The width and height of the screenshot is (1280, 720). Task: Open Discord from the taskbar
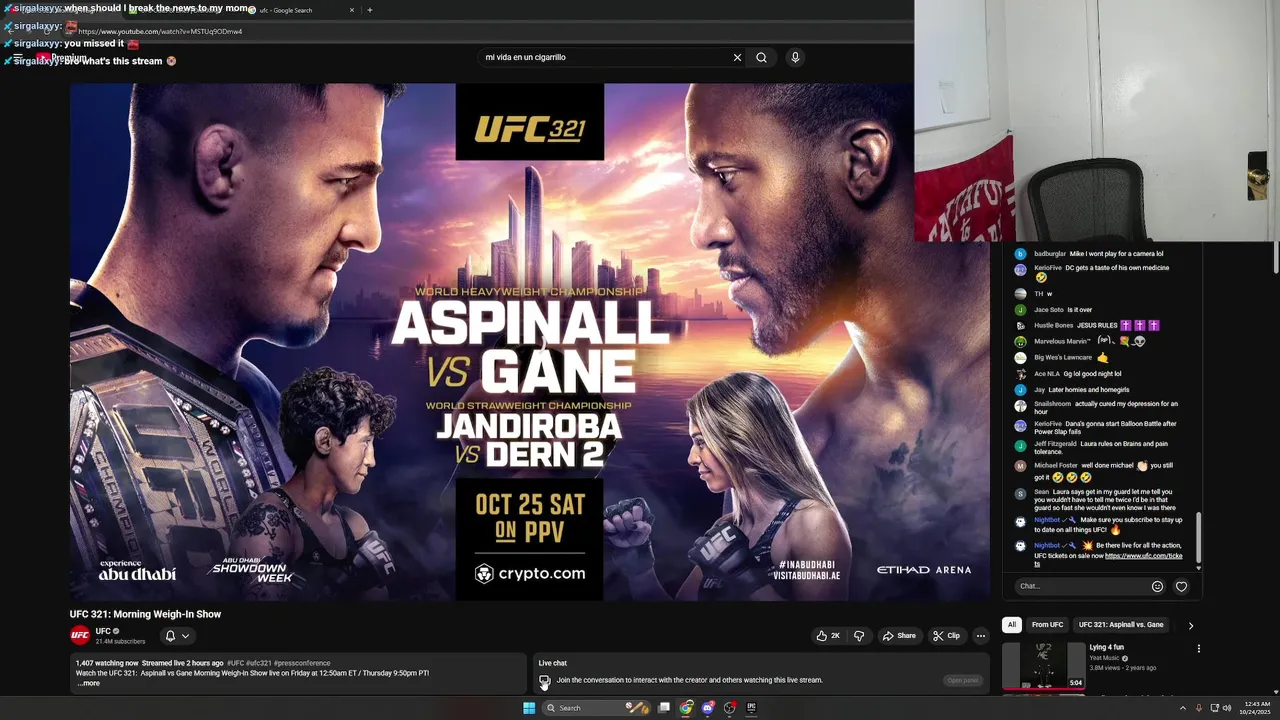click(x=708, y=708)
